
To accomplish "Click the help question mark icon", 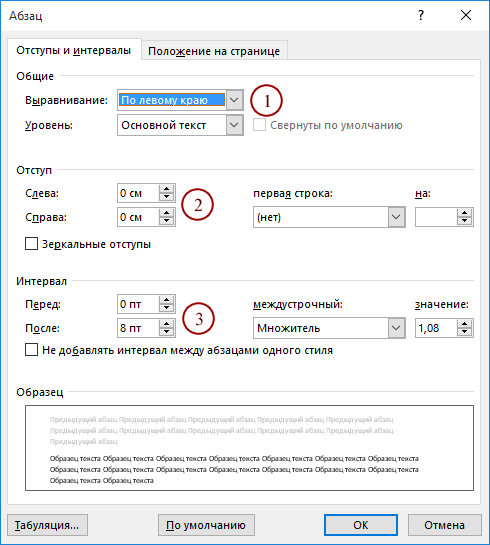I will (421, 15).
